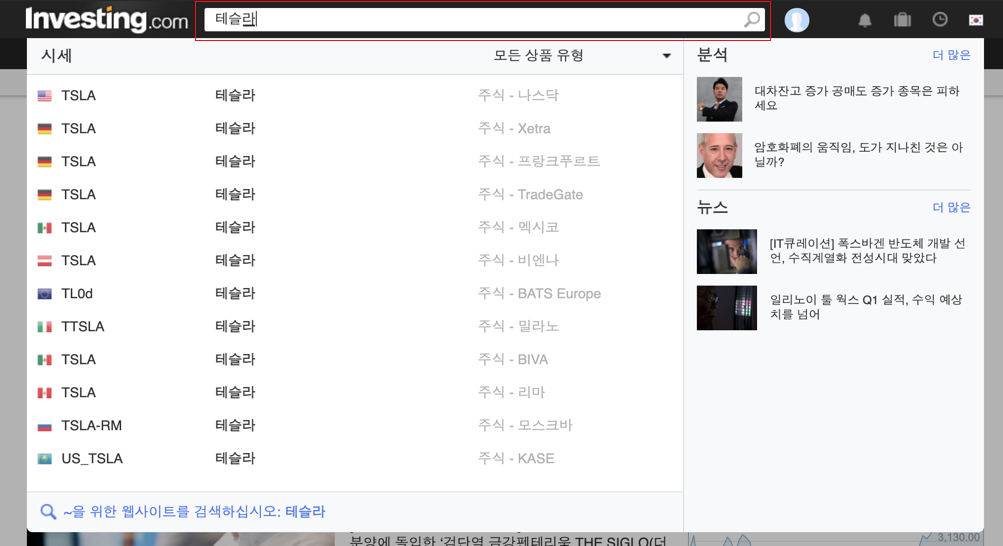The image size is (1003, 546).
Task: Click the search box containing 테슬라
Action: 483,20
